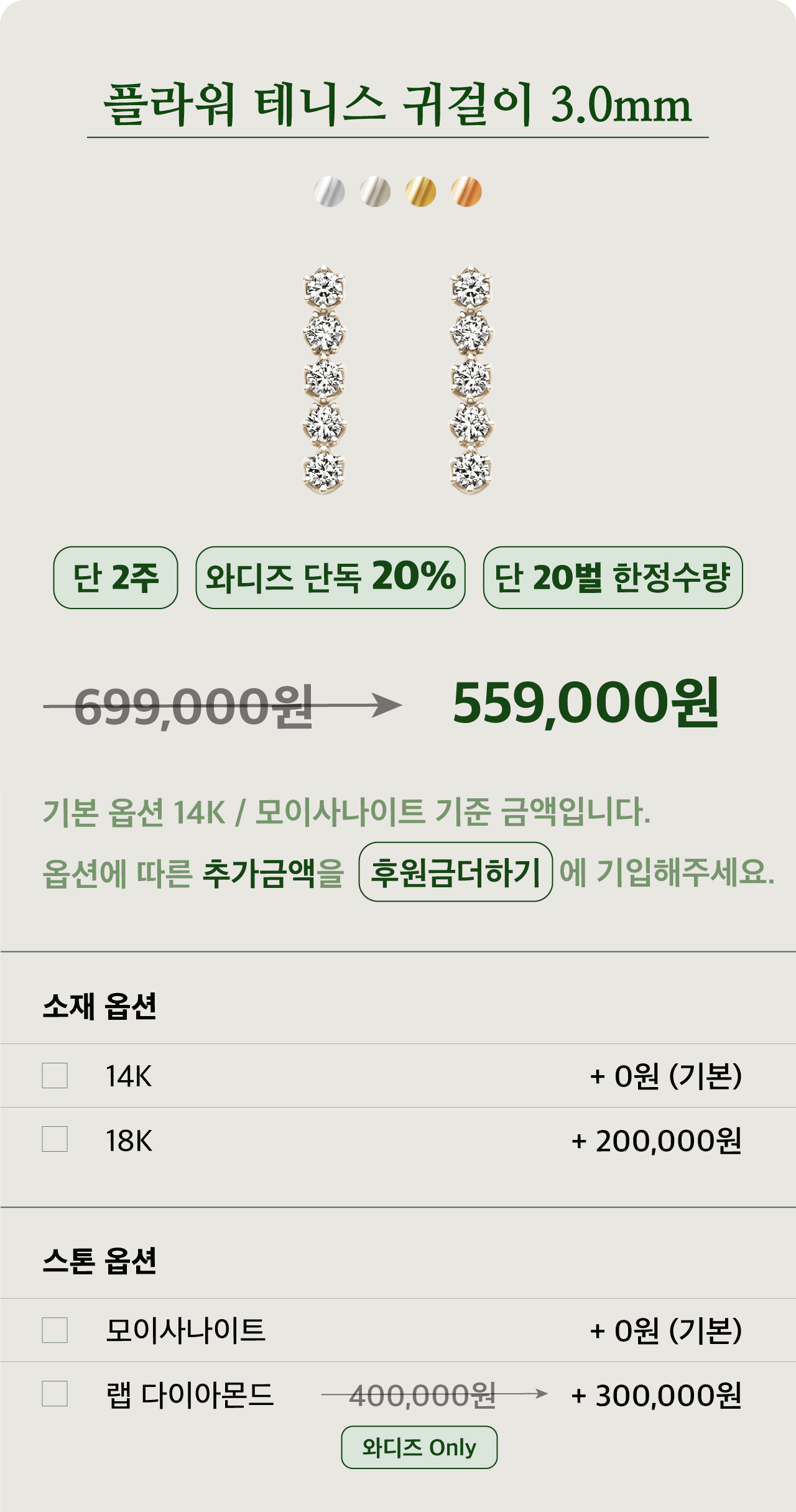Click the 후원금더하기 button
Image resolution: width=796 pixels, height=1512 pixels.
[456, 872]
